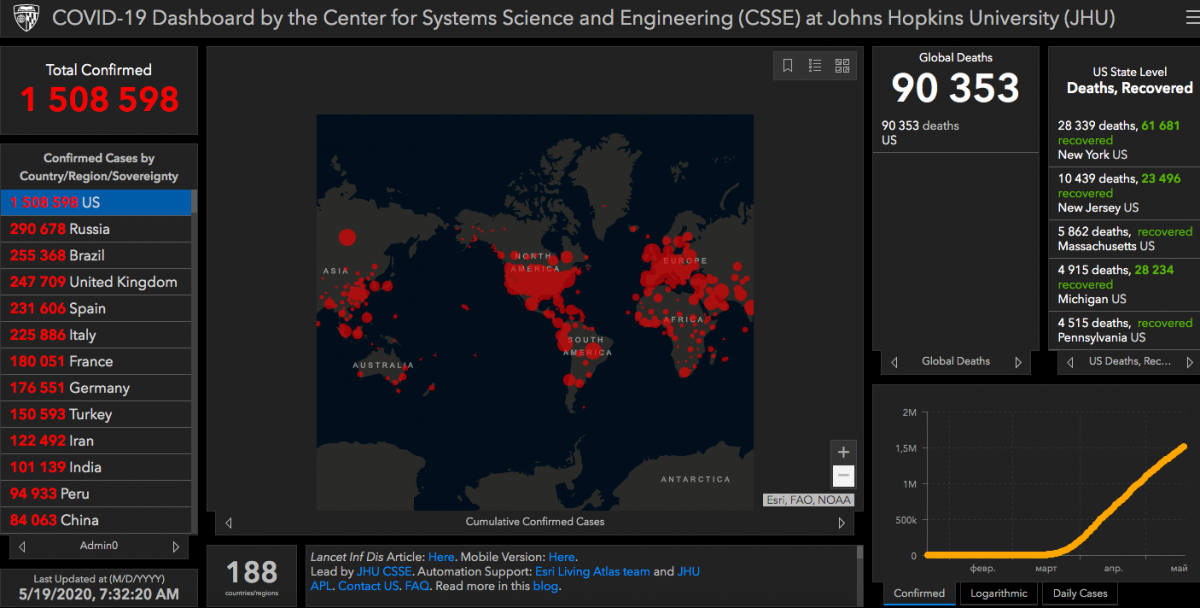Open the JHU CSSE link
Viewport: 1200px width, 608px height.
(384, 572)
